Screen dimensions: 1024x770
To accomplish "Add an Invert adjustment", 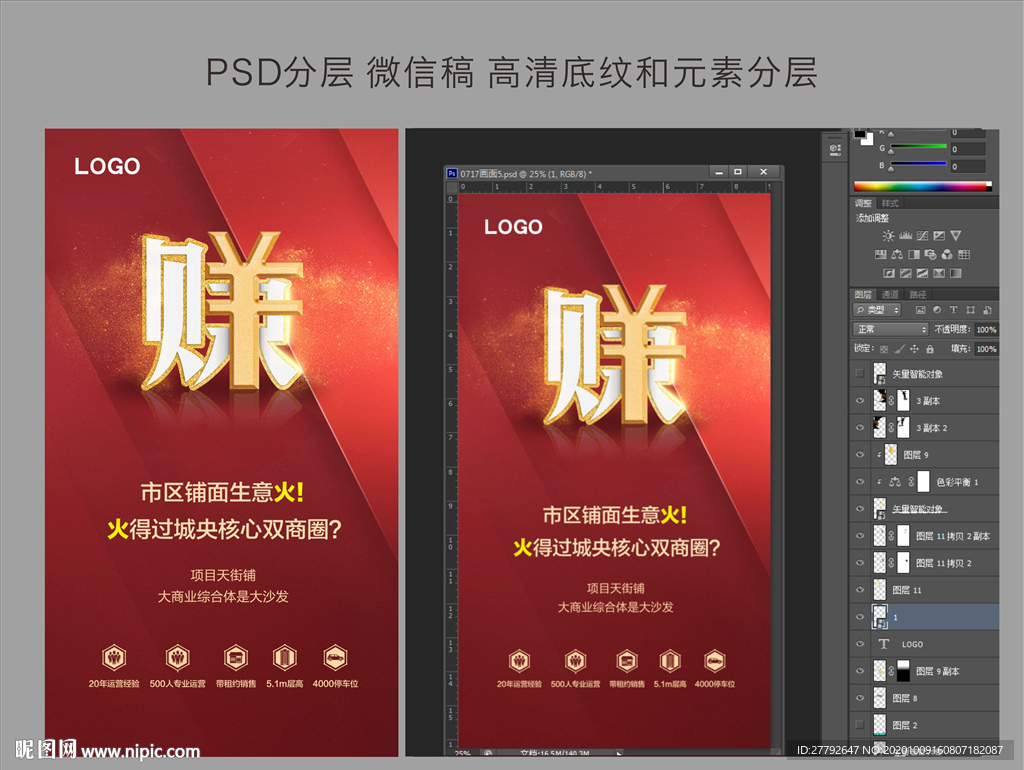I will 889,273.
